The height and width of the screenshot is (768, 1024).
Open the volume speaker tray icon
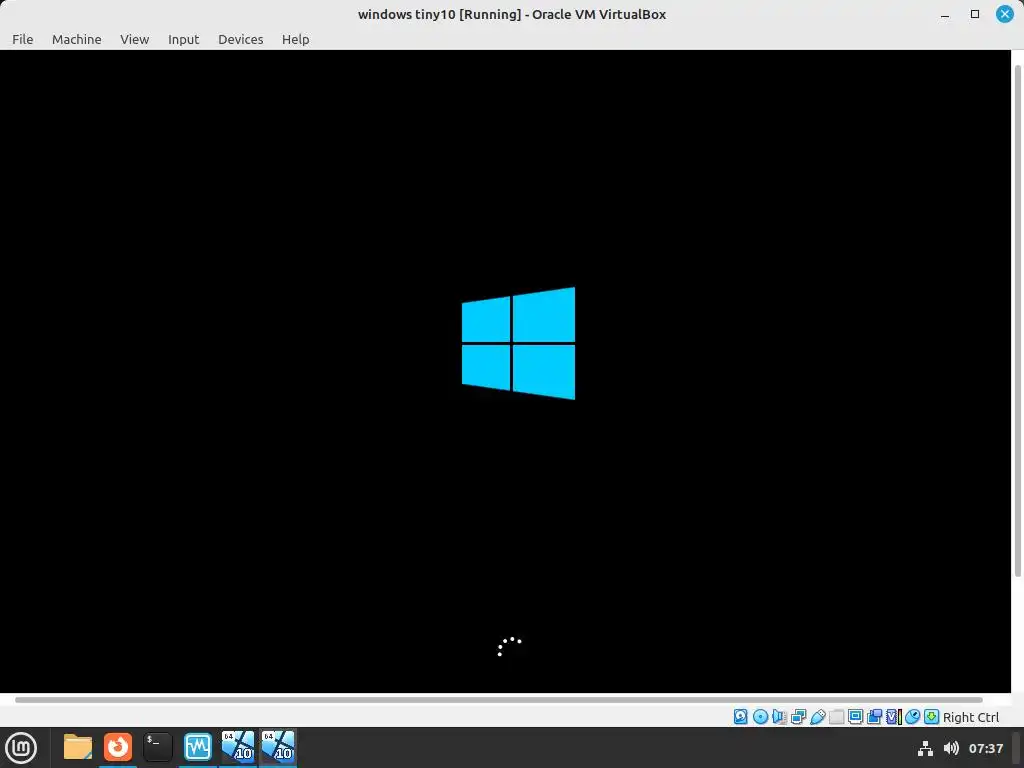click(952, 748)
